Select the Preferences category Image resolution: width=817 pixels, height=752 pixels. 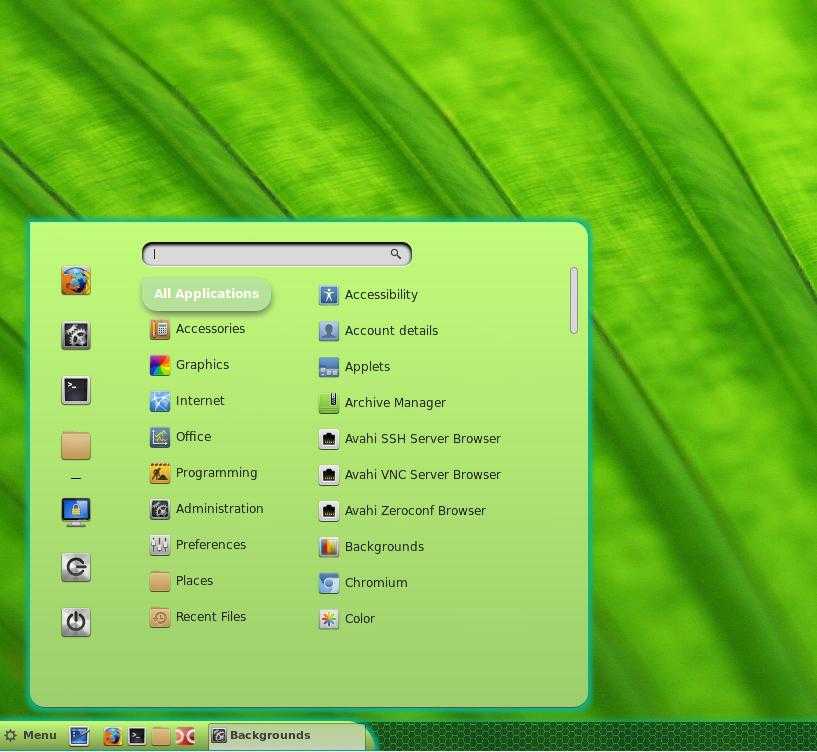point(209,545)
